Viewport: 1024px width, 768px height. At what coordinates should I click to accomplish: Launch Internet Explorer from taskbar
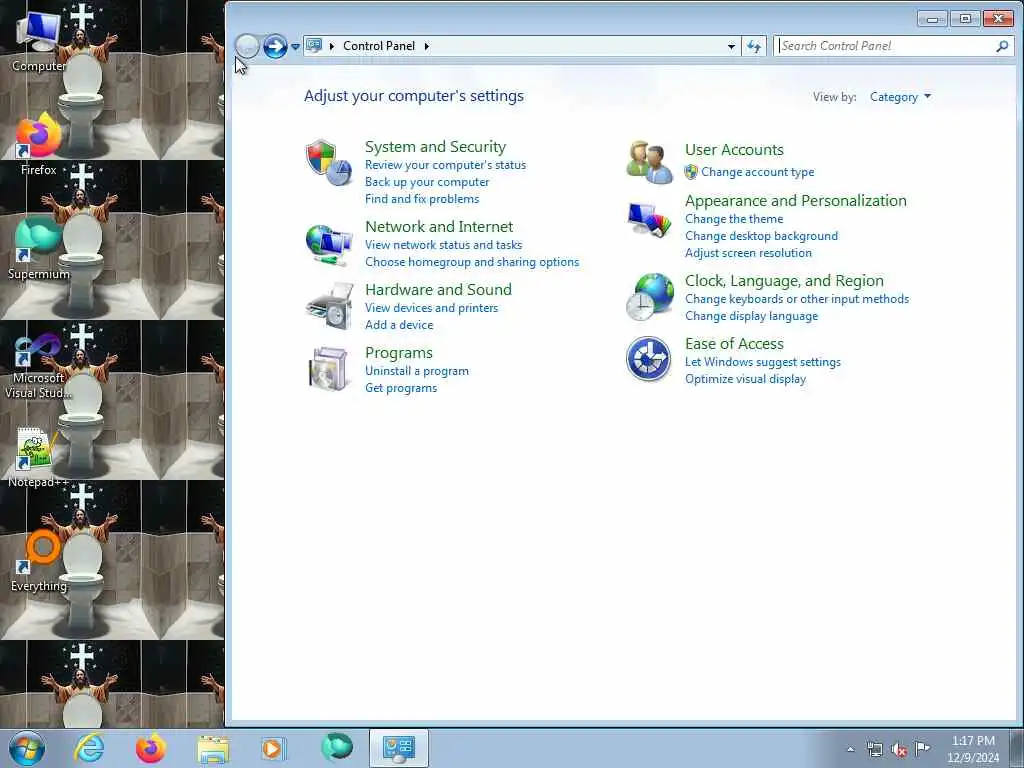89,748
